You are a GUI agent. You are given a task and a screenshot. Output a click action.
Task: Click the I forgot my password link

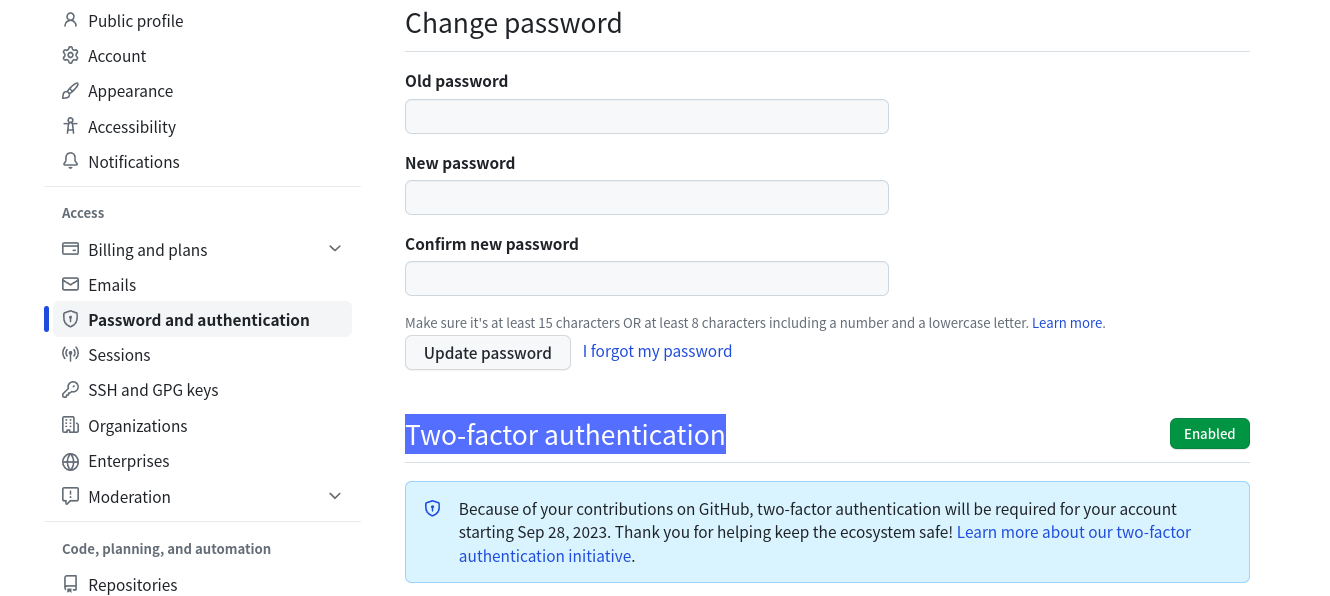pyautogui.click(x=657, y=351)
